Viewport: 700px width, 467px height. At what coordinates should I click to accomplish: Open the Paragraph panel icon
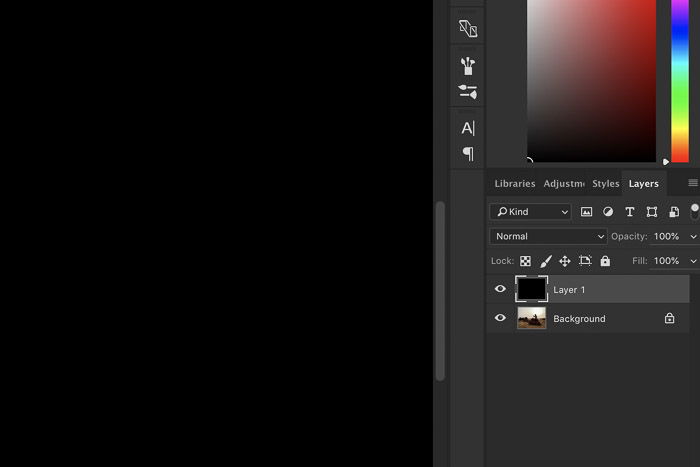coord(468,154)
